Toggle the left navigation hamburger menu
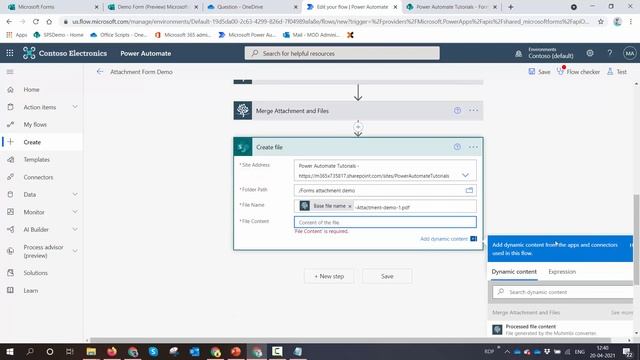This screenshot has width=640, height=360. 10,72
